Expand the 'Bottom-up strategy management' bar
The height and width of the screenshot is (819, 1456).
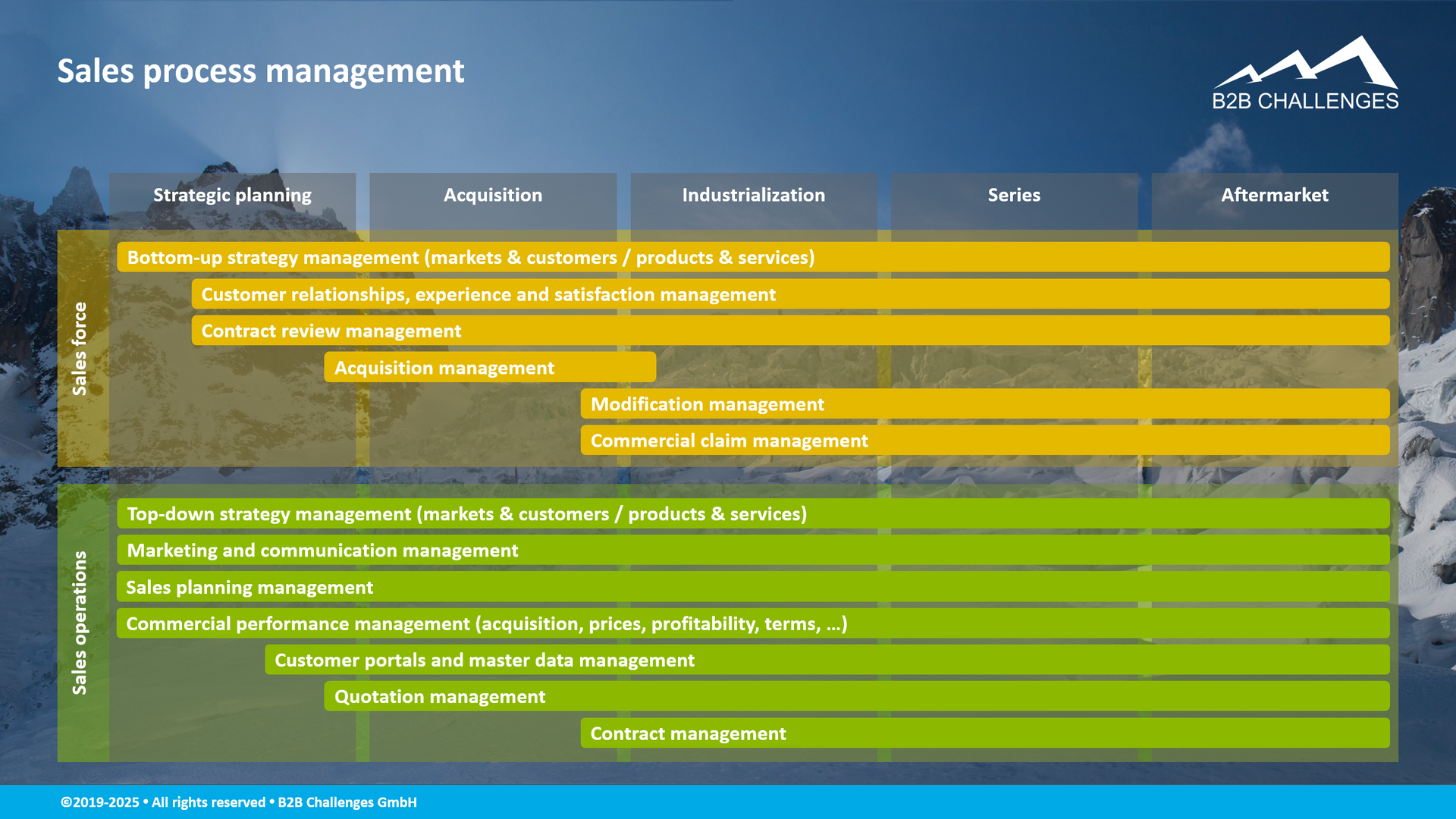[470, 257]
